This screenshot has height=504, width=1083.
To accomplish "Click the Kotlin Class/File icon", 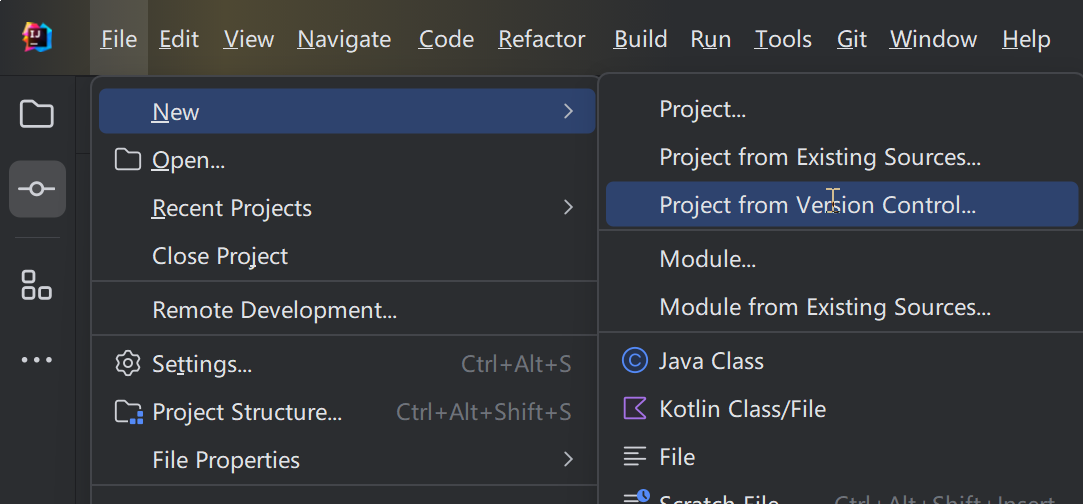I will pos(635,408).
